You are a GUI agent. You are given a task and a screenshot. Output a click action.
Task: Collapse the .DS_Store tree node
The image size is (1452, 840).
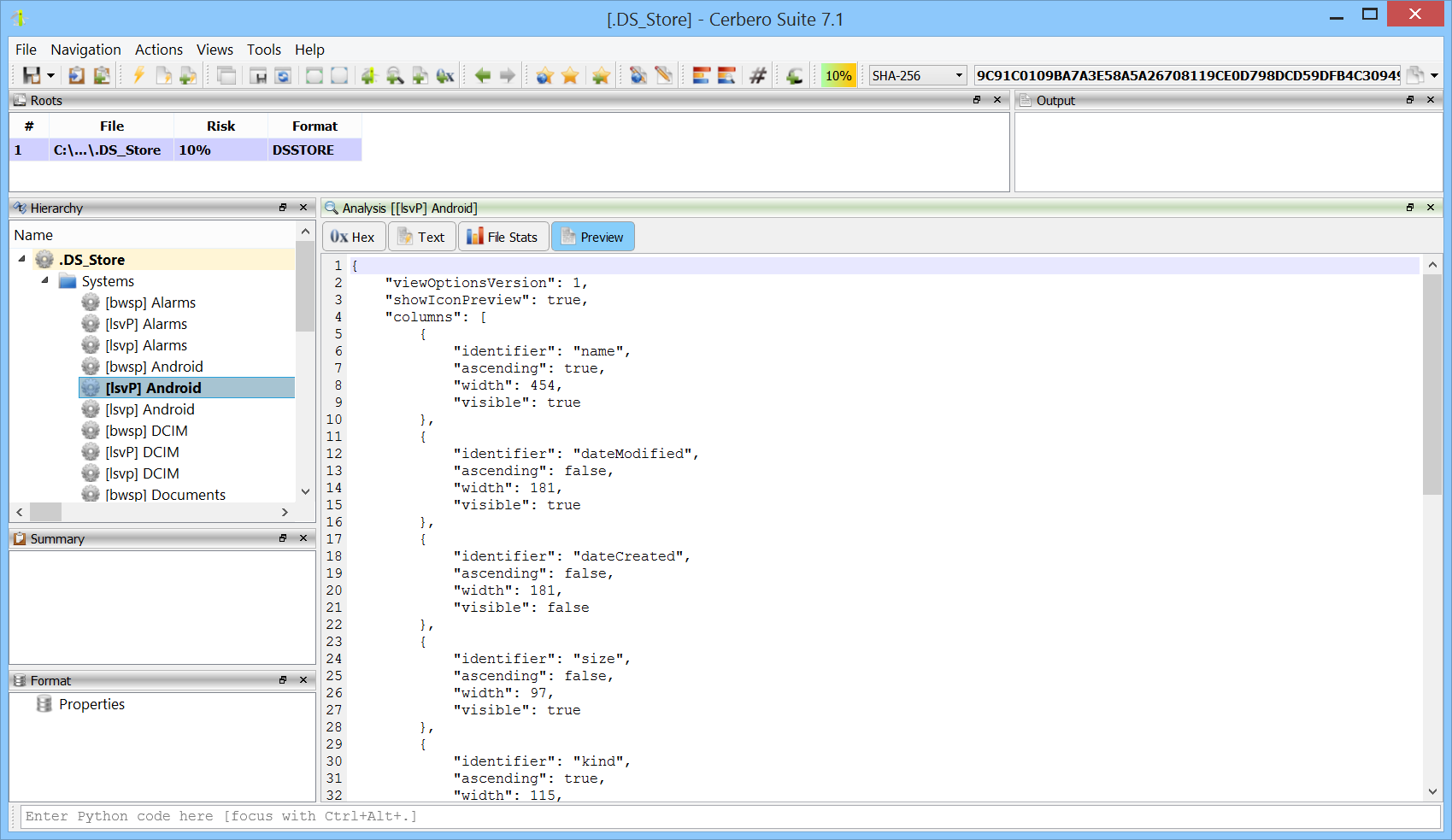pos(22,258)
